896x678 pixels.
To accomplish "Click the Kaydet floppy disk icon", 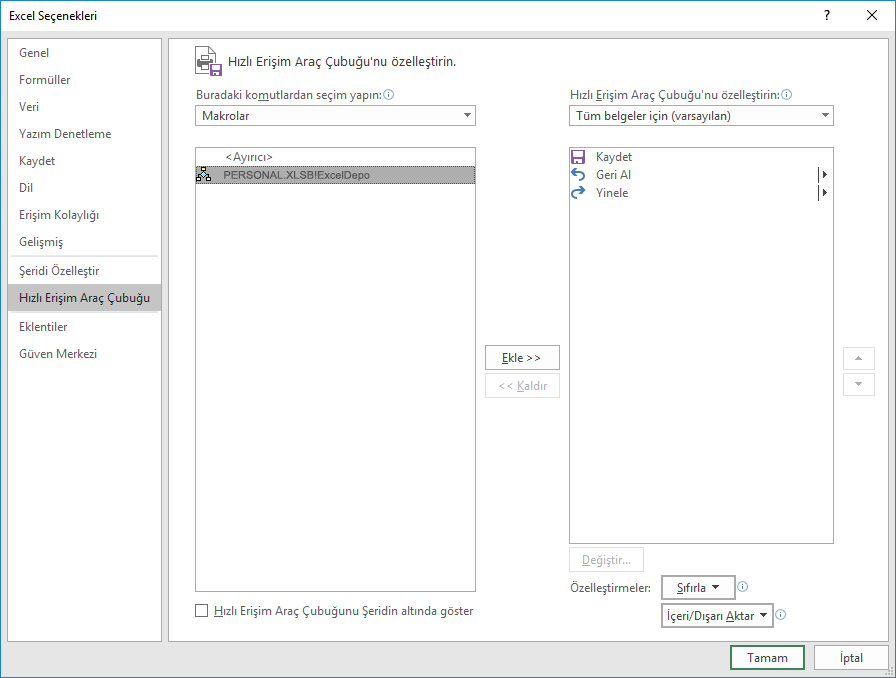I will [578, 157].
